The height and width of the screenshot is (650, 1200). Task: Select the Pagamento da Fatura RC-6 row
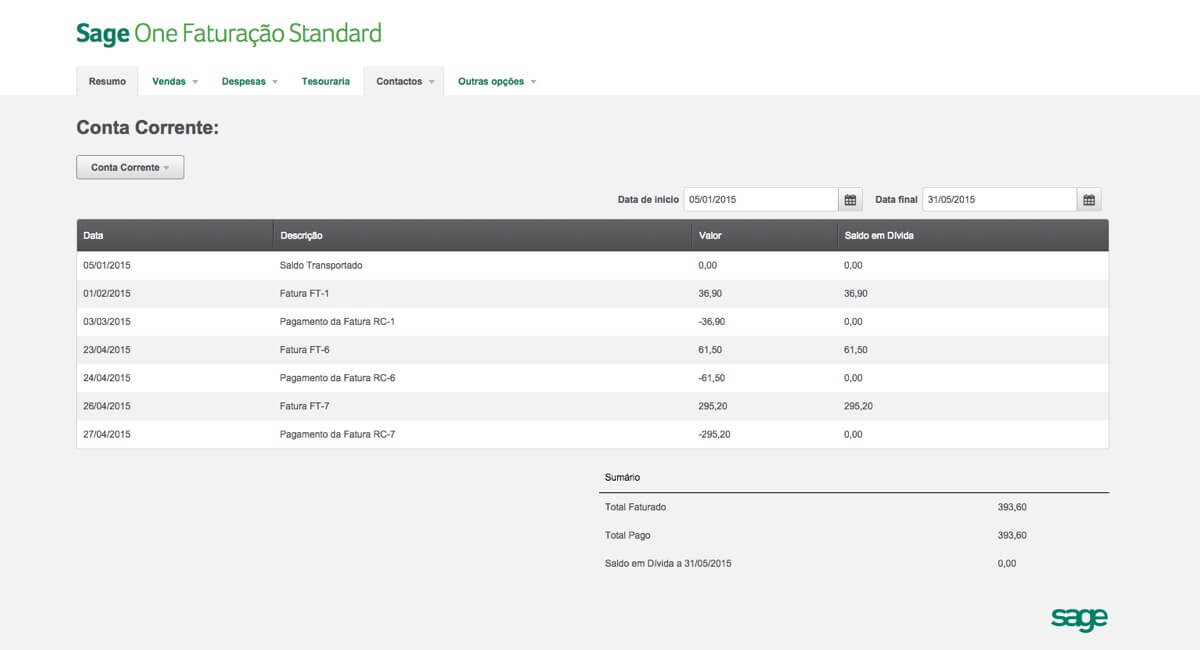[x=341, y=378]
